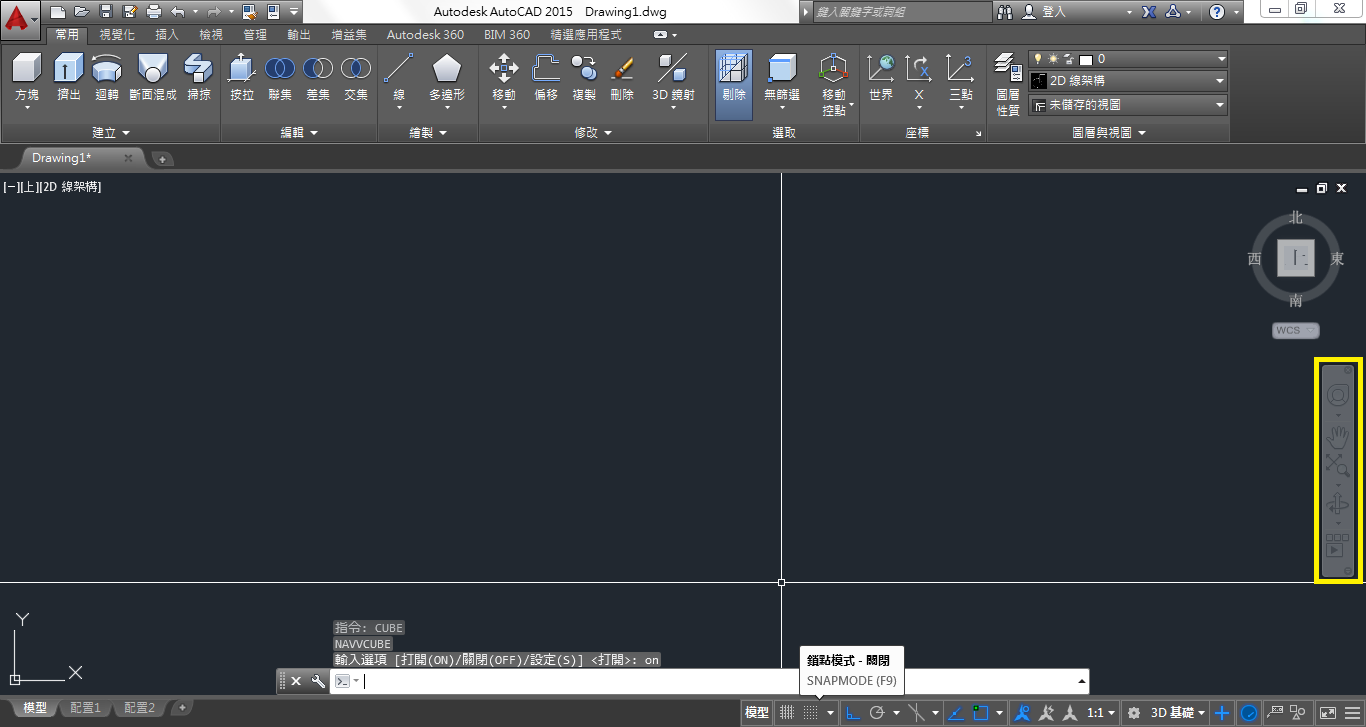This screenshot has height=727, width=1366.
Task: Switch to the 檢視 ribbon tab
Action: 211,34
